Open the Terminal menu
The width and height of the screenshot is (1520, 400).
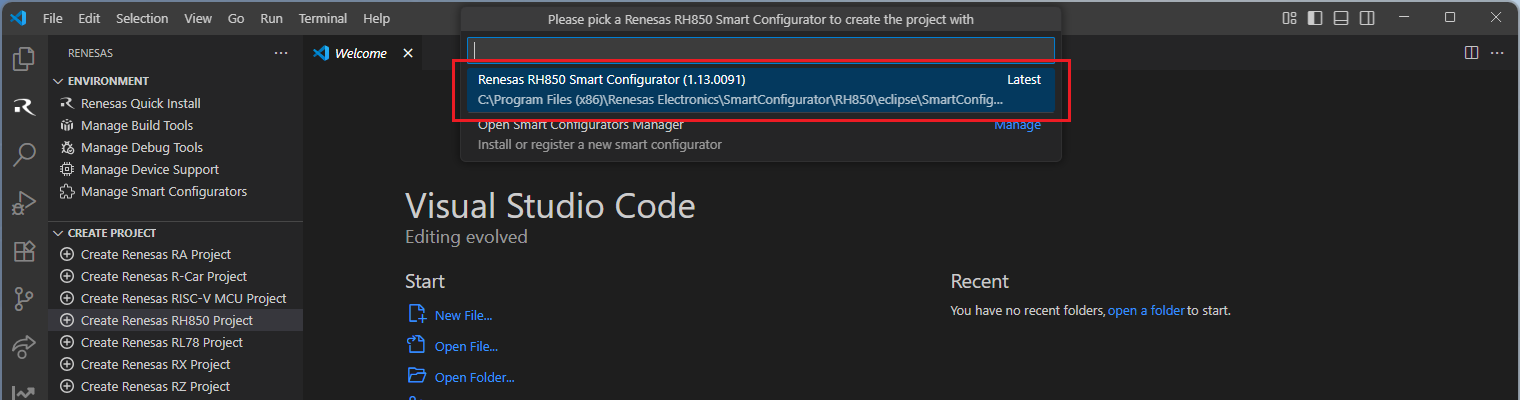tap(323, 18)
